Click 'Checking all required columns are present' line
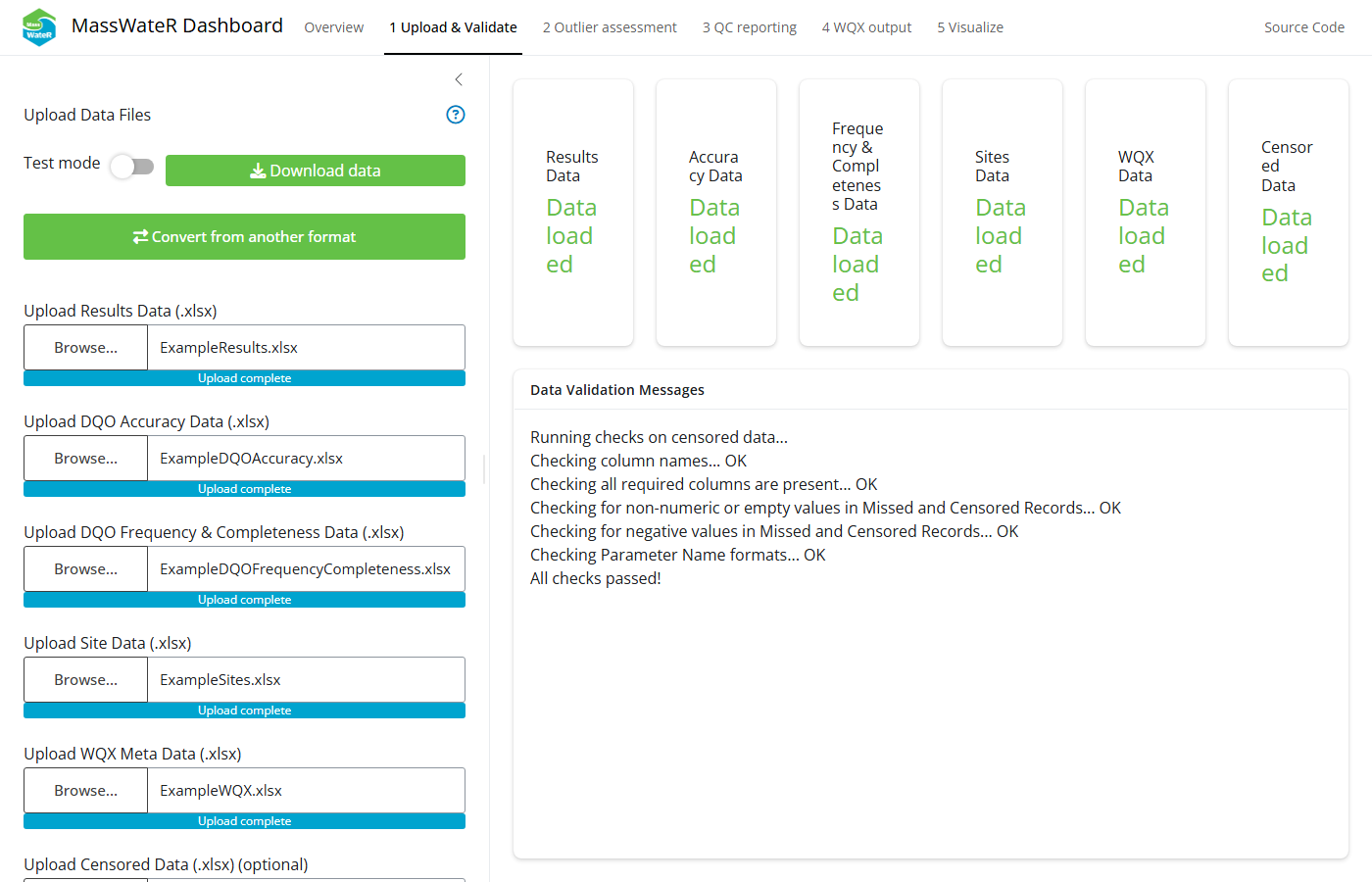Screen dimensions: 1372x882 (704, 484)
